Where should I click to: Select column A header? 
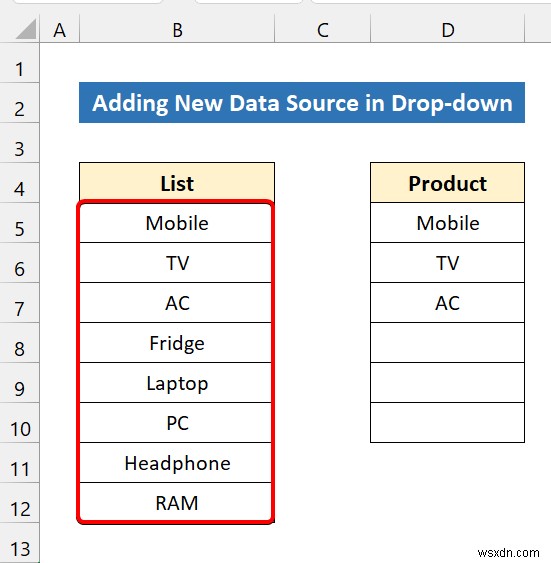(60, 30)
